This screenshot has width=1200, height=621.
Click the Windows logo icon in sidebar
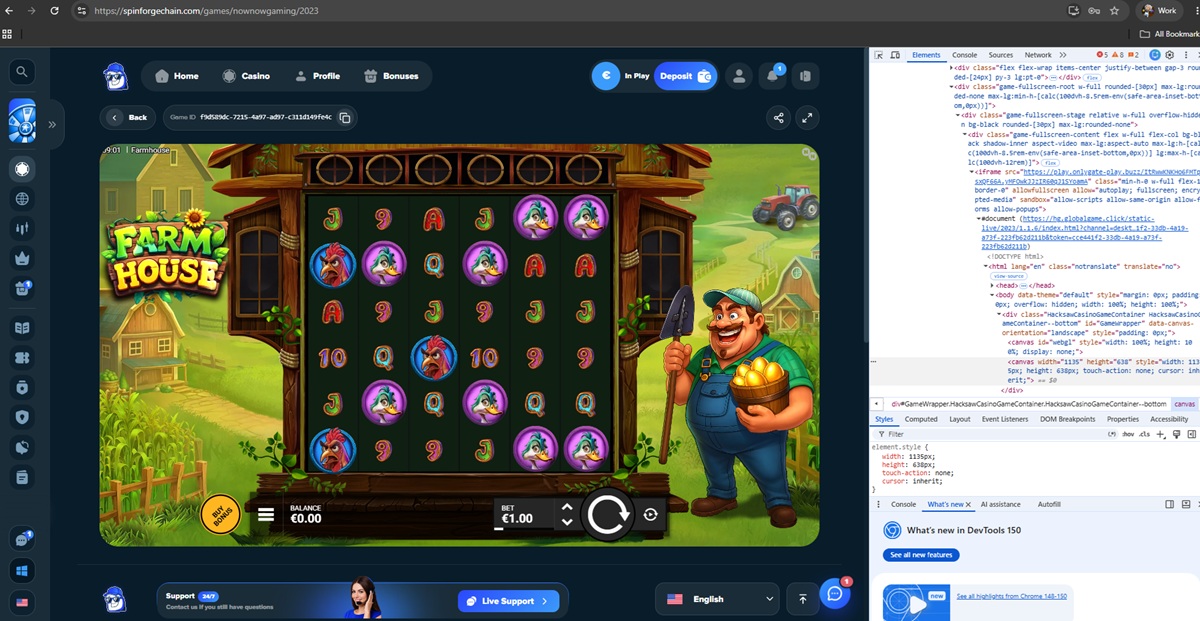pyautogui.click(x=22, y=571)
